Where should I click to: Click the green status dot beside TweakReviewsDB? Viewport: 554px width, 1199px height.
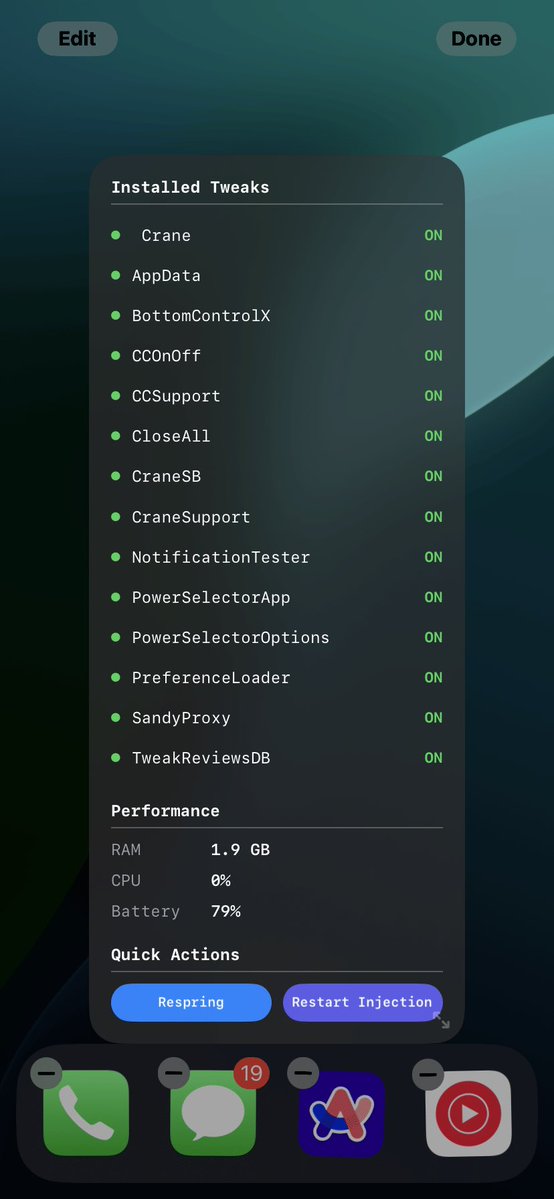[x=116, y=758]
